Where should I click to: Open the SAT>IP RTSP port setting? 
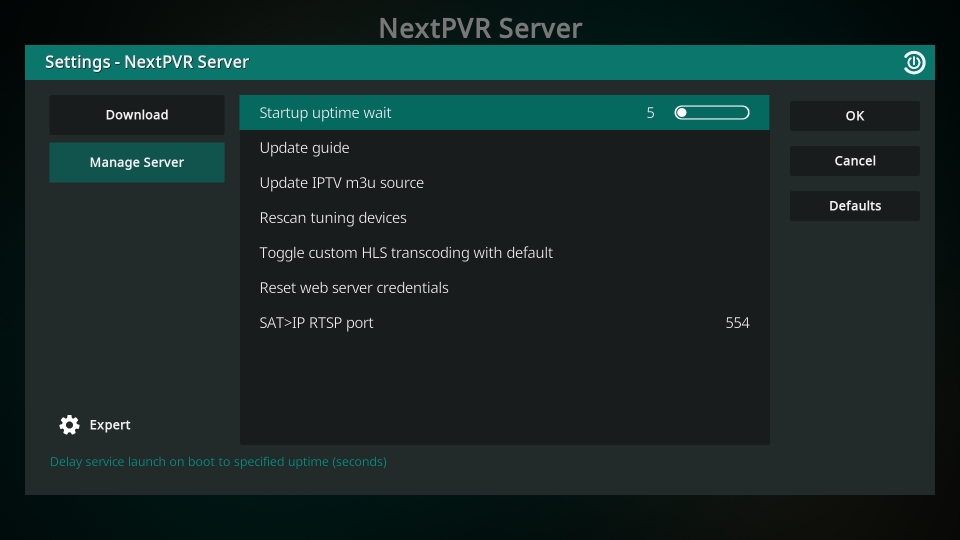316,323
